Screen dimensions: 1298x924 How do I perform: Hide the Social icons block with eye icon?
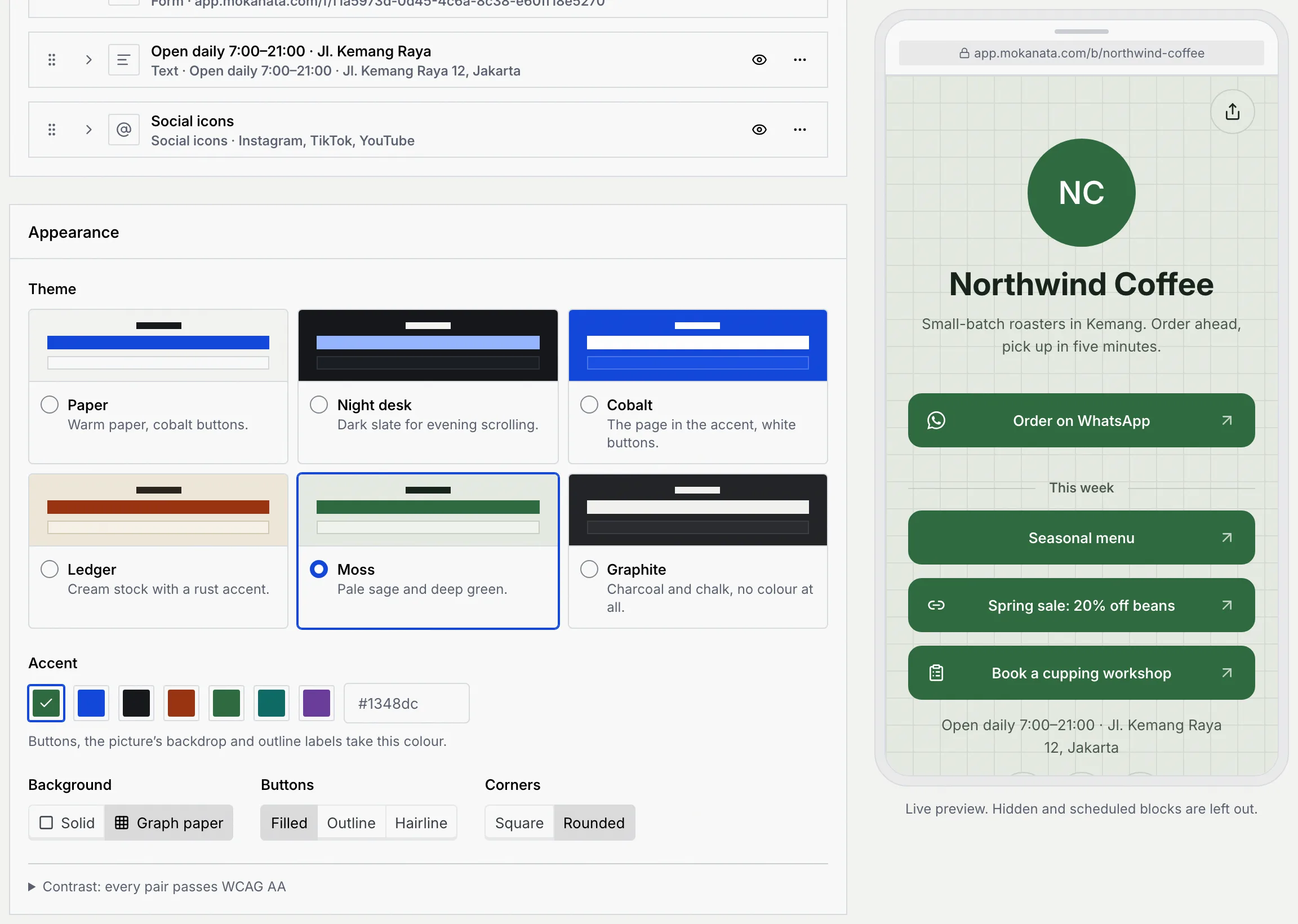(x=759, y=130)
